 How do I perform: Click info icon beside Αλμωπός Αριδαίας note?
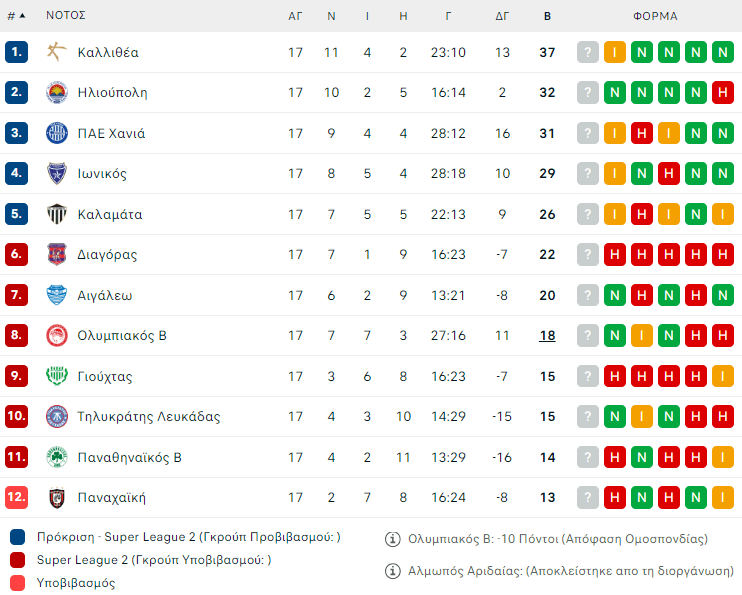(x=393, y=571)
